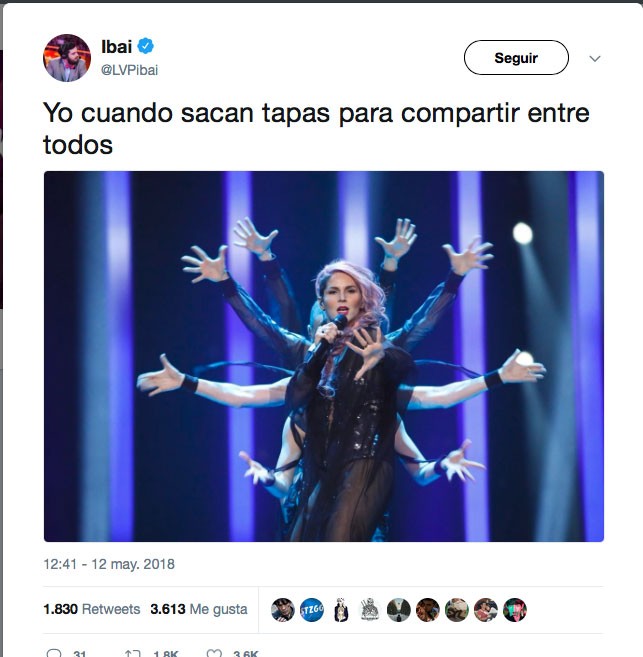This screenshot has width=643, height=657.
Task: Open the tweet options chevron dropdown
Action: click(x=595, y=59)
